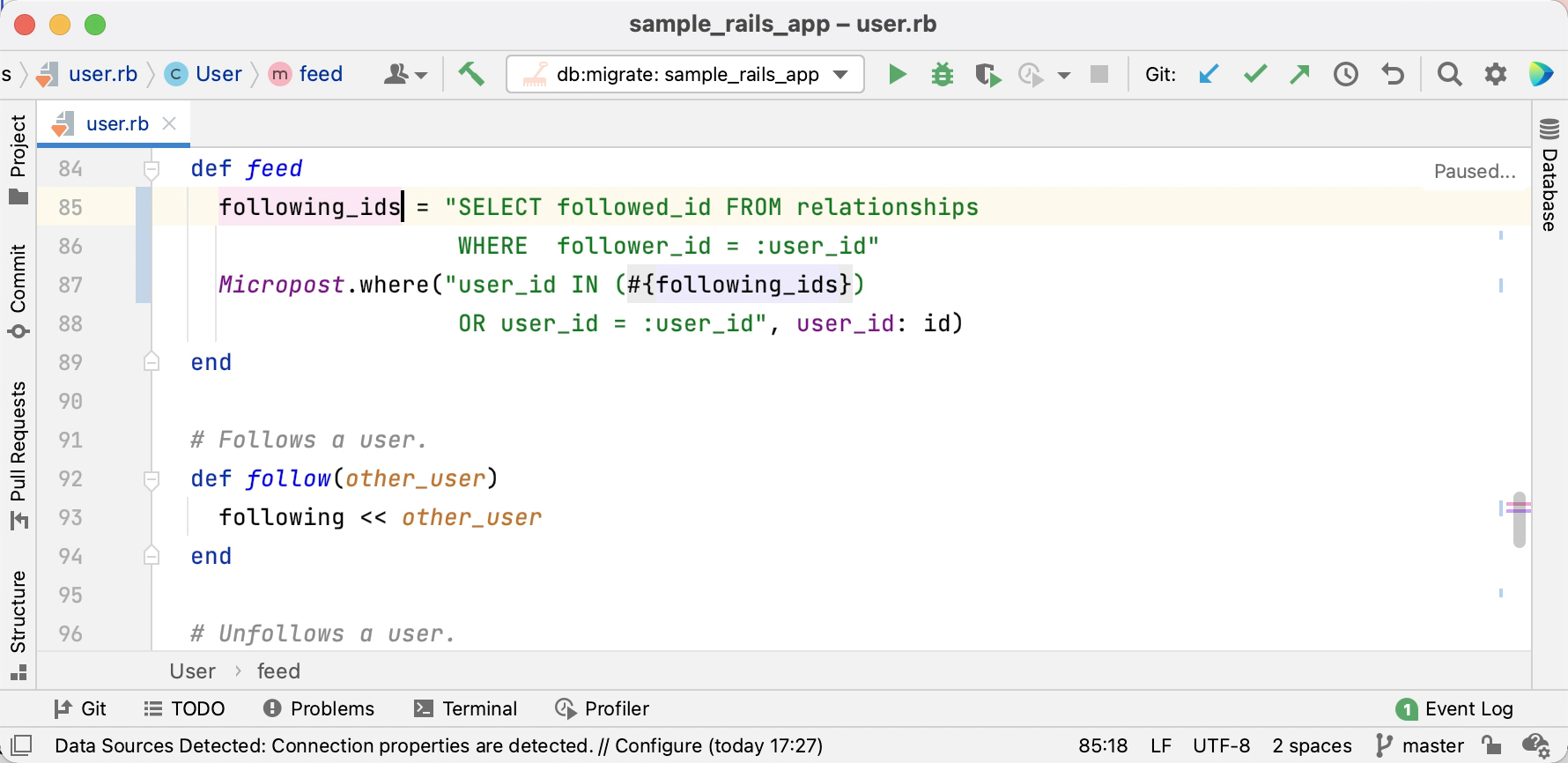
Task: Click the Build project hammer icon
Action: 471,74
